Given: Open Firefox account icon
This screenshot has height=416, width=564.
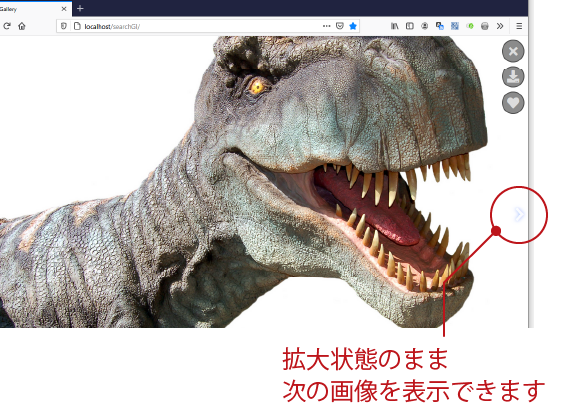Looking at the screenshot, I should click(424, 26).
